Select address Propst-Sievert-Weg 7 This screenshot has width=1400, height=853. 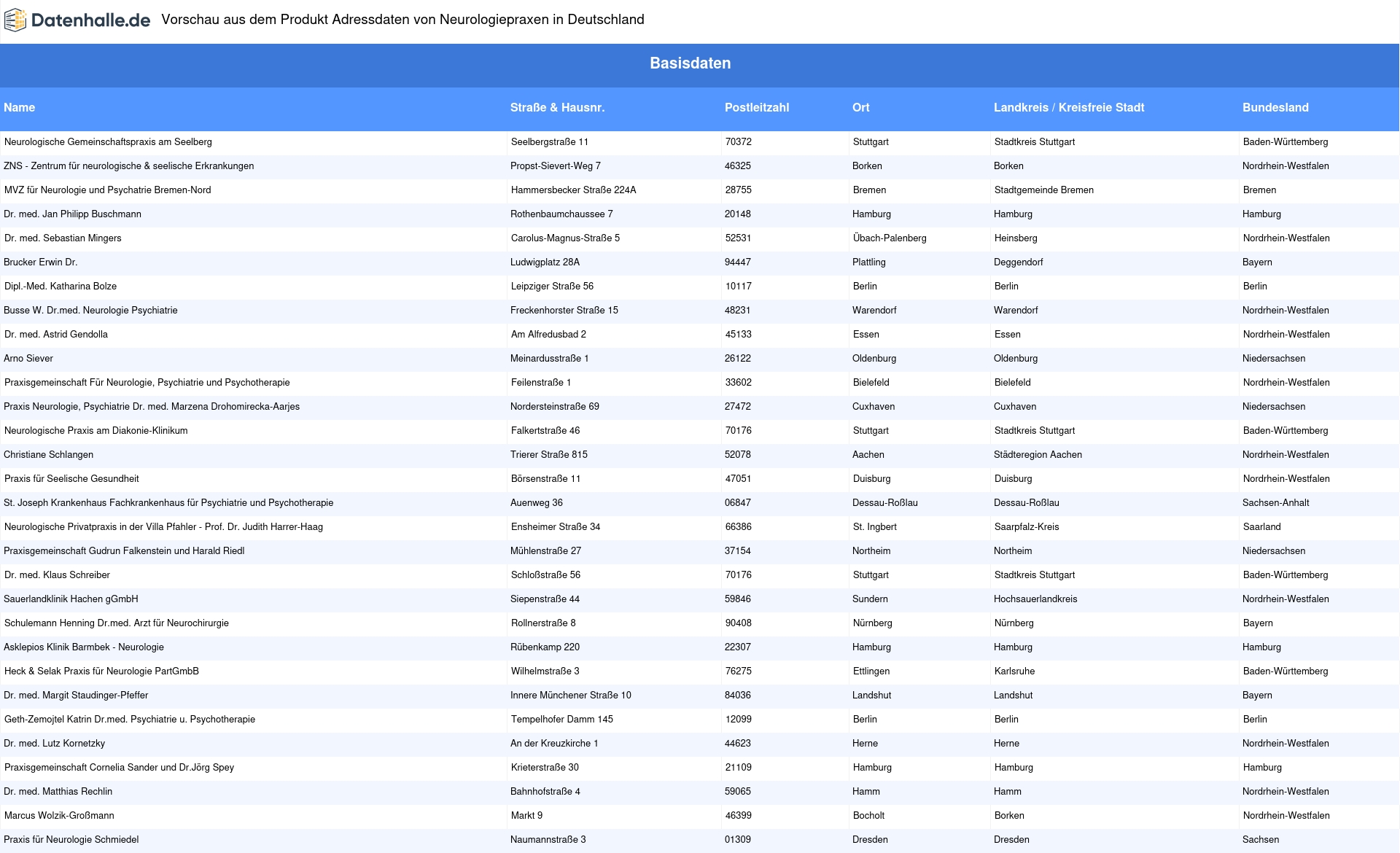(x=556, y=166)
